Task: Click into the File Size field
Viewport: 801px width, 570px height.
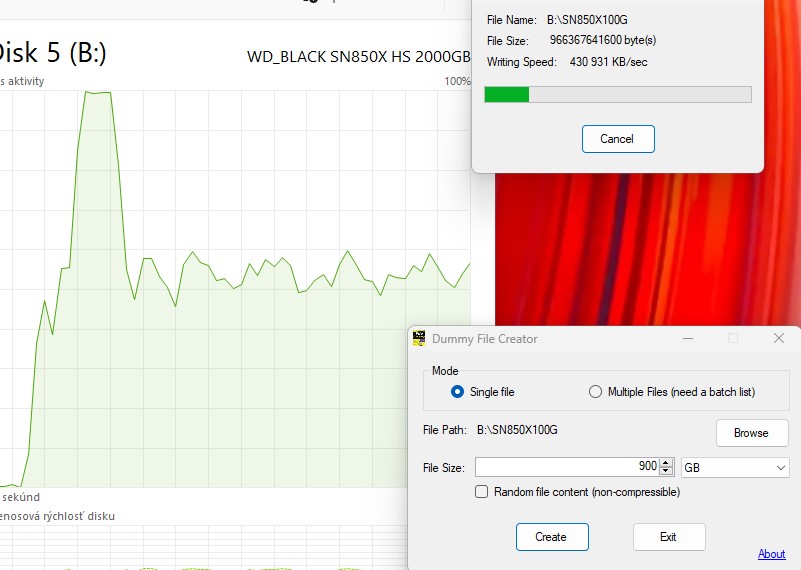Action: (565, 467)
